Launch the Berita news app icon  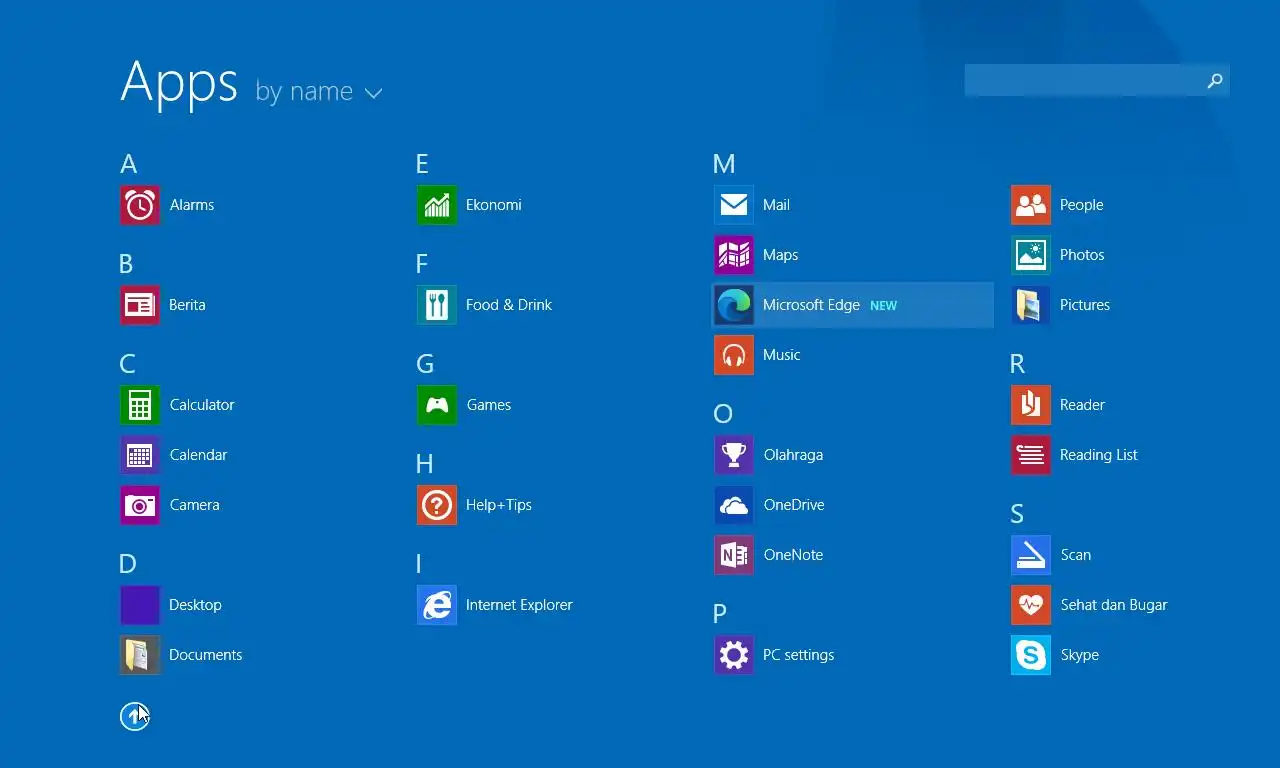click(x=140, y=305)
